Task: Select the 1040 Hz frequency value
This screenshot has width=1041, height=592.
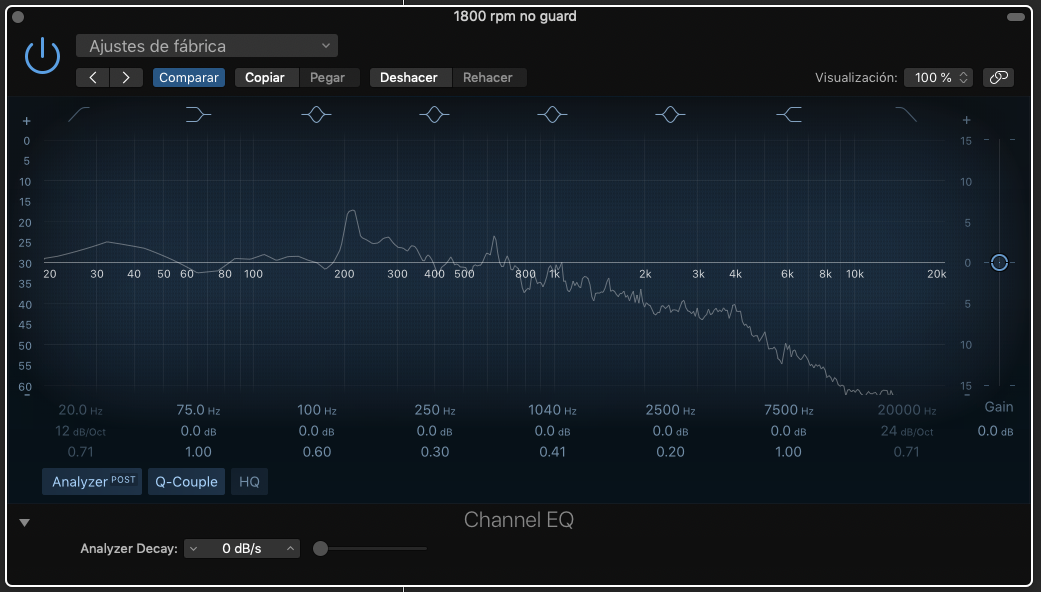Action: point(552,410)
